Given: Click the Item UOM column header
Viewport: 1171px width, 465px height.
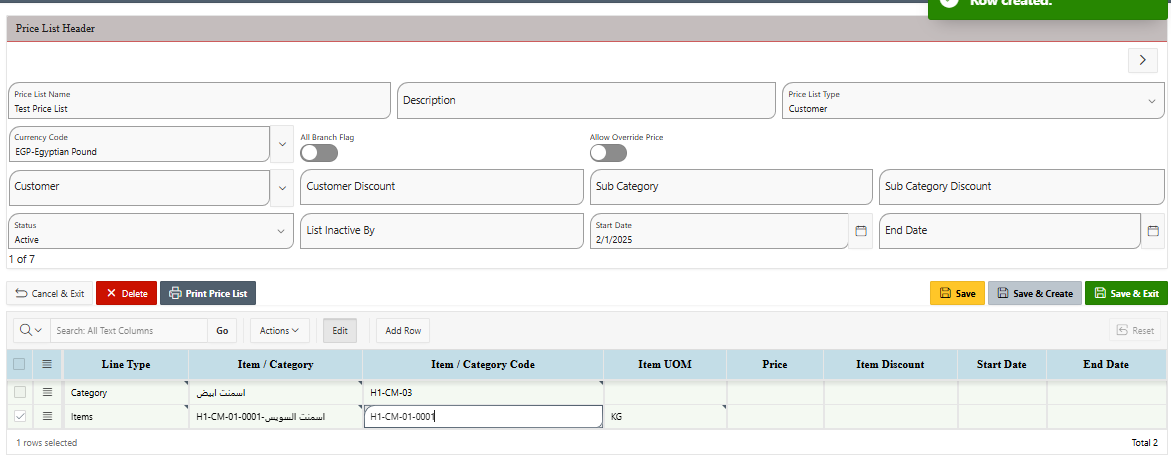Looking at the screenshot, I should [x=665, y=364].
